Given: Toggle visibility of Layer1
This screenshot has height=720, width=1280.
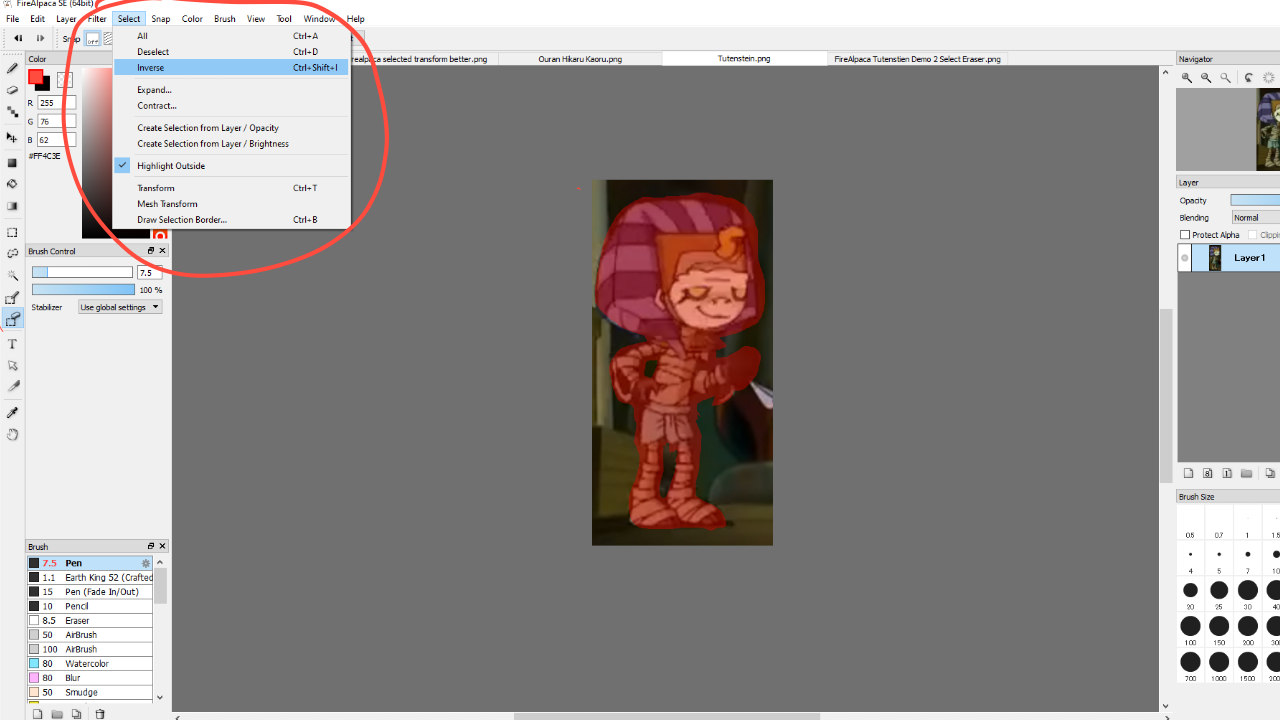Looking at the screenshot, I should point(1185,258).
